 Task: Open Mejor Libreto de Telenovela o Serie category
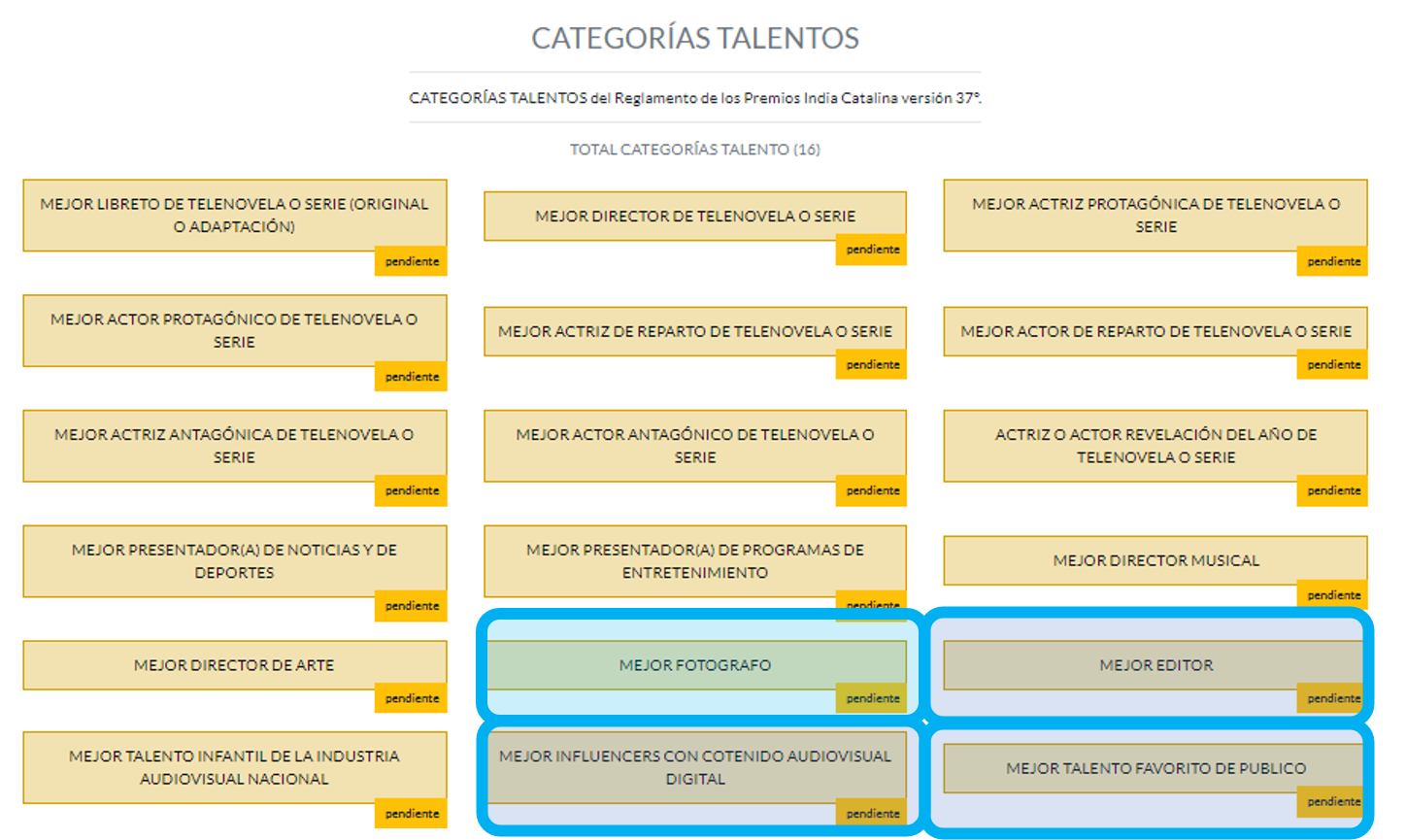coord(235,216)
